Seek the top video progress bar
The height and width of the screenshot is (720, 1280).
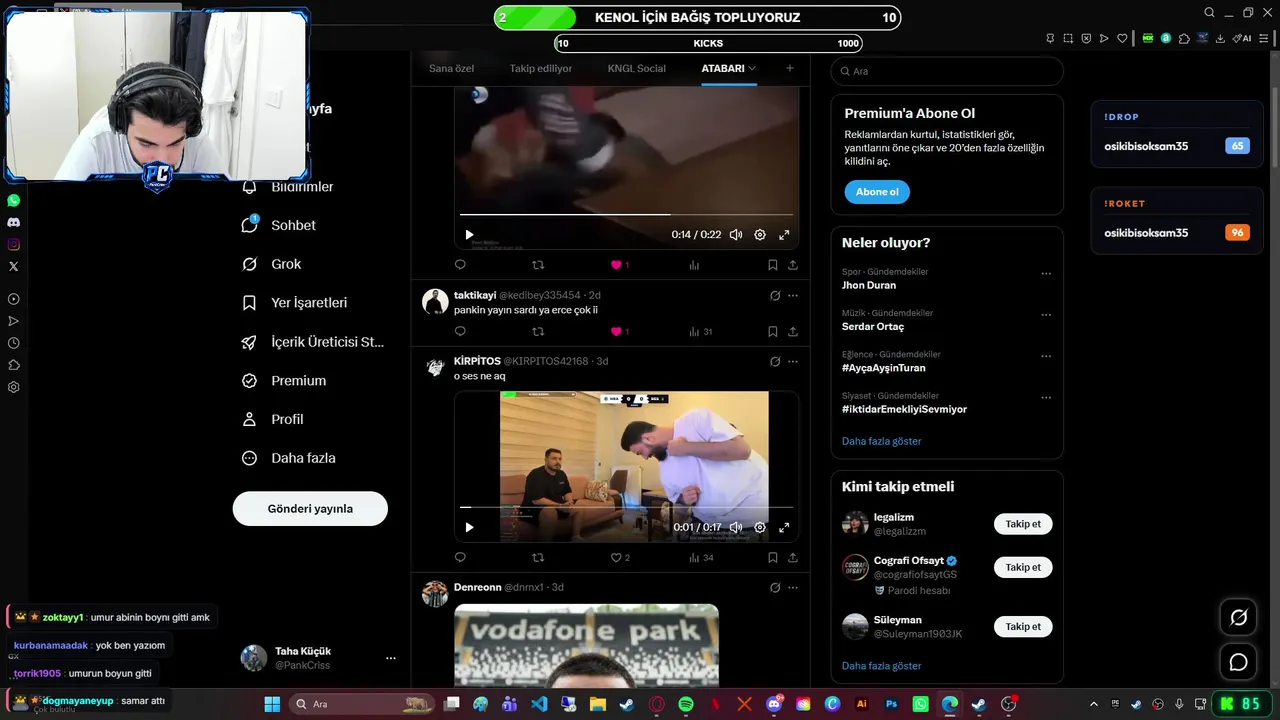pyautogui.click(x=626, y=214)
